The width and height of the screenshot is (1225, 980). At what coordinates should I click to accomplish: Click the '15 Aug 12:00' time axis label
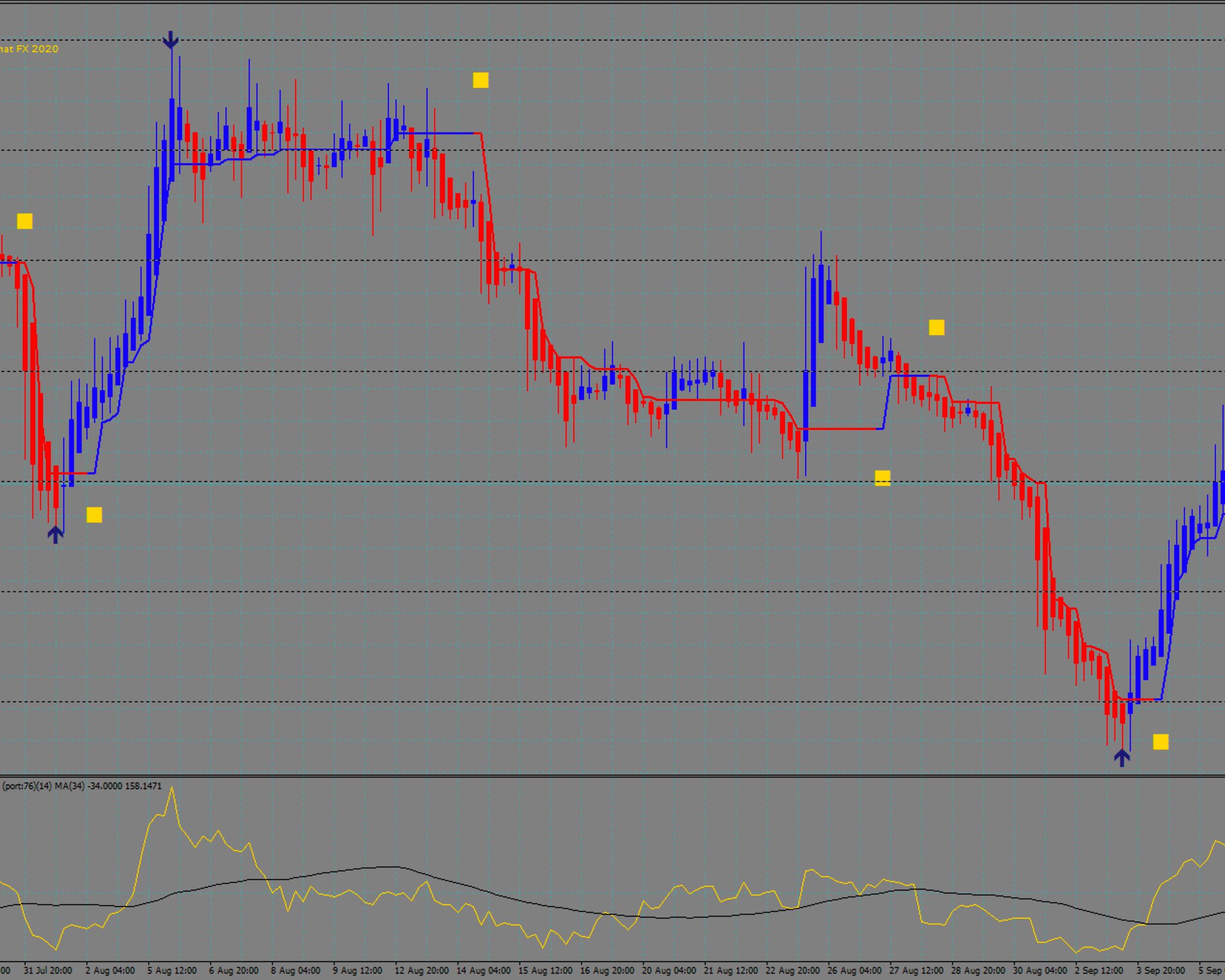coord(545,970)
